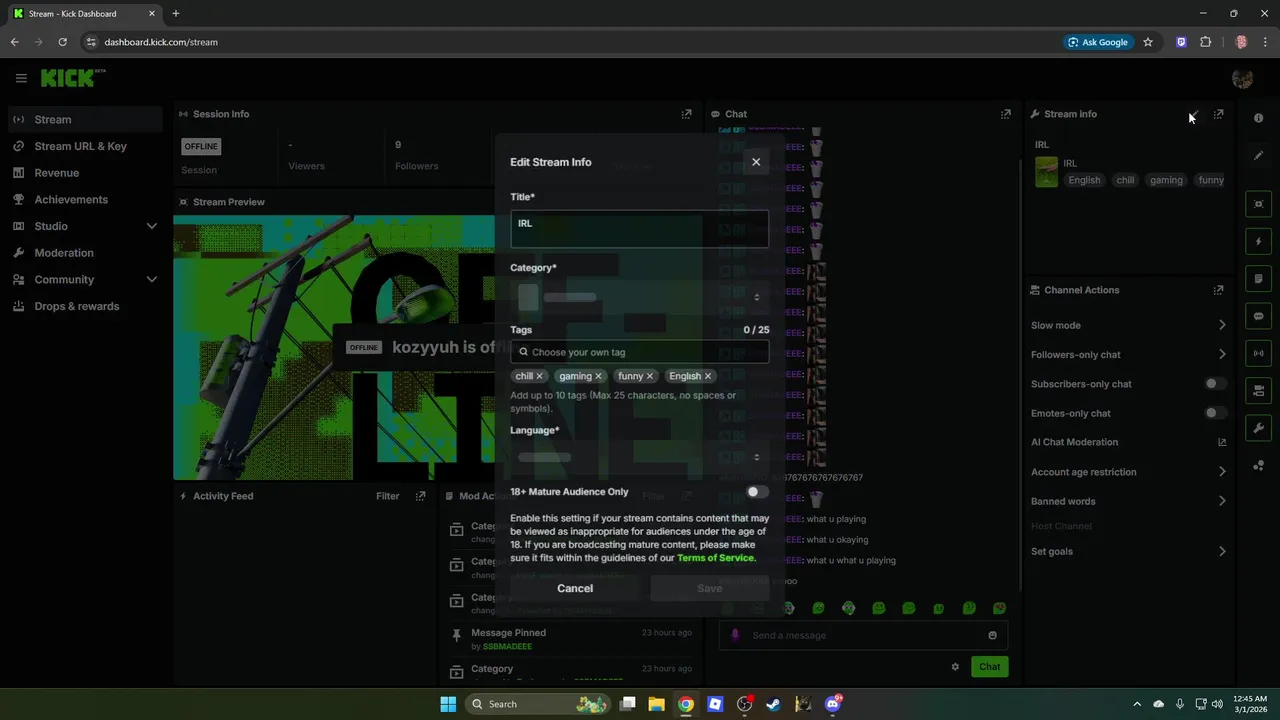Remove the 'funny' tag
Screen dimensions: 1280x720
point(649,376)
